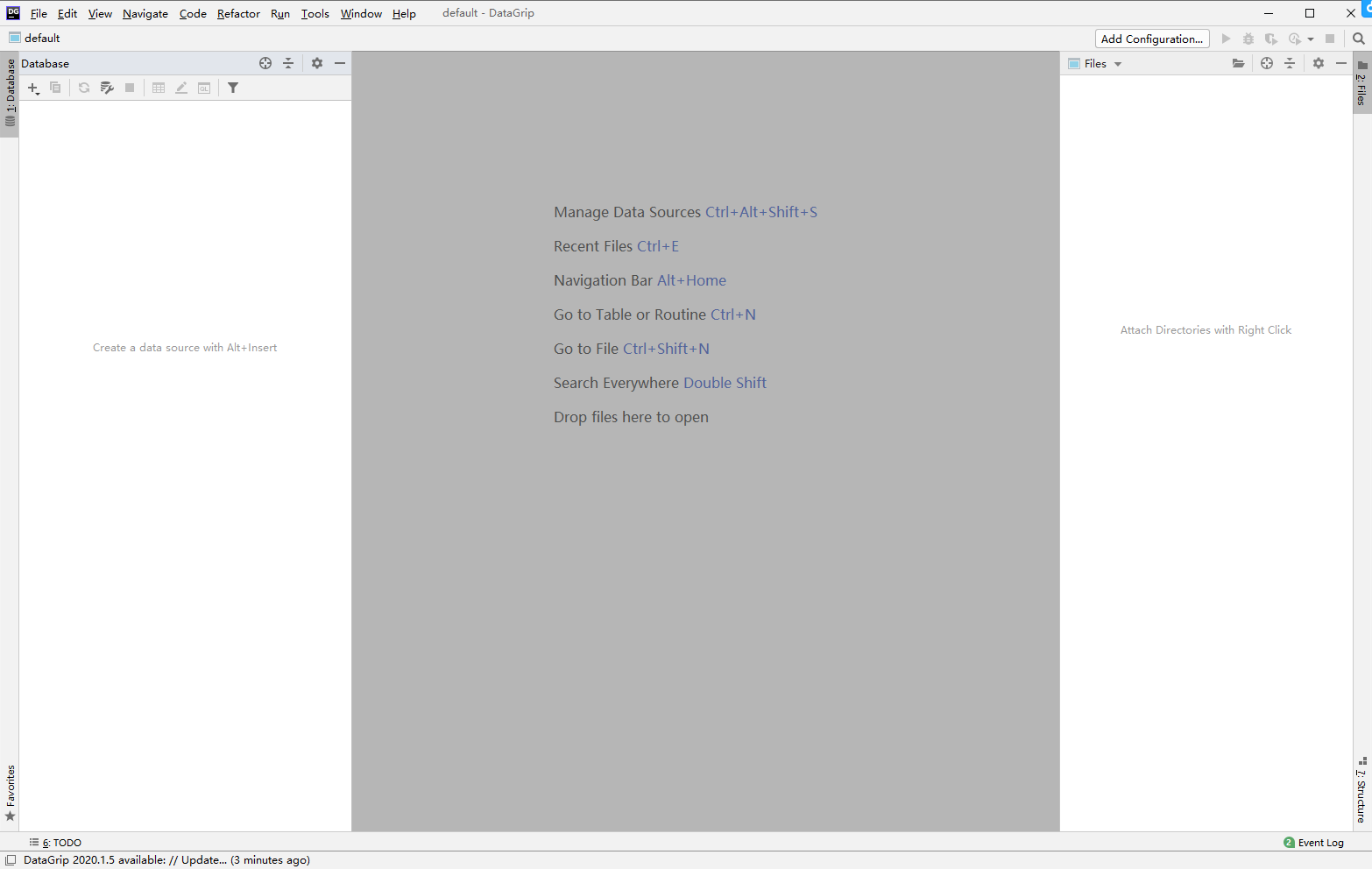Open the Code menu

point(193,13)
